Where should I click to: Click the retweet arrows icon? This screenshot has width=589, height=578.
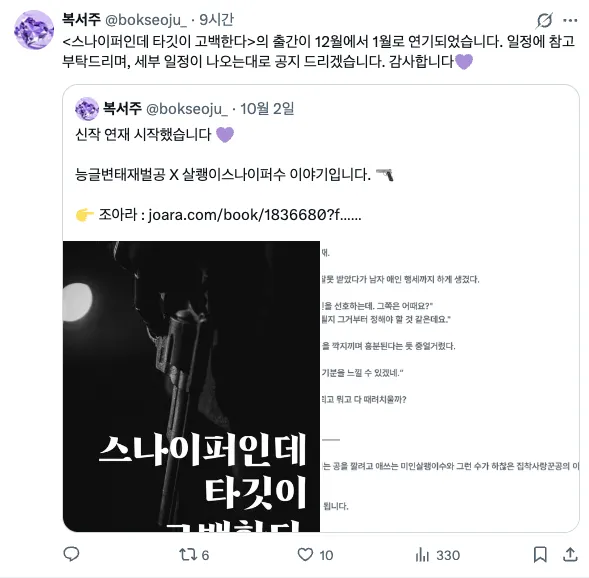coord(187,554)
